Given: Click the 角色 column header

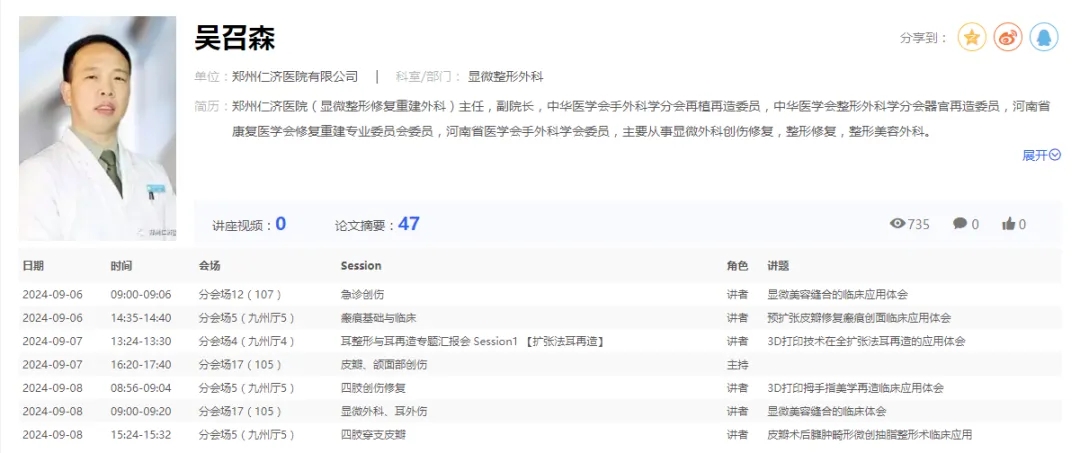Looking at the screenshot, I should pos(737,266).
